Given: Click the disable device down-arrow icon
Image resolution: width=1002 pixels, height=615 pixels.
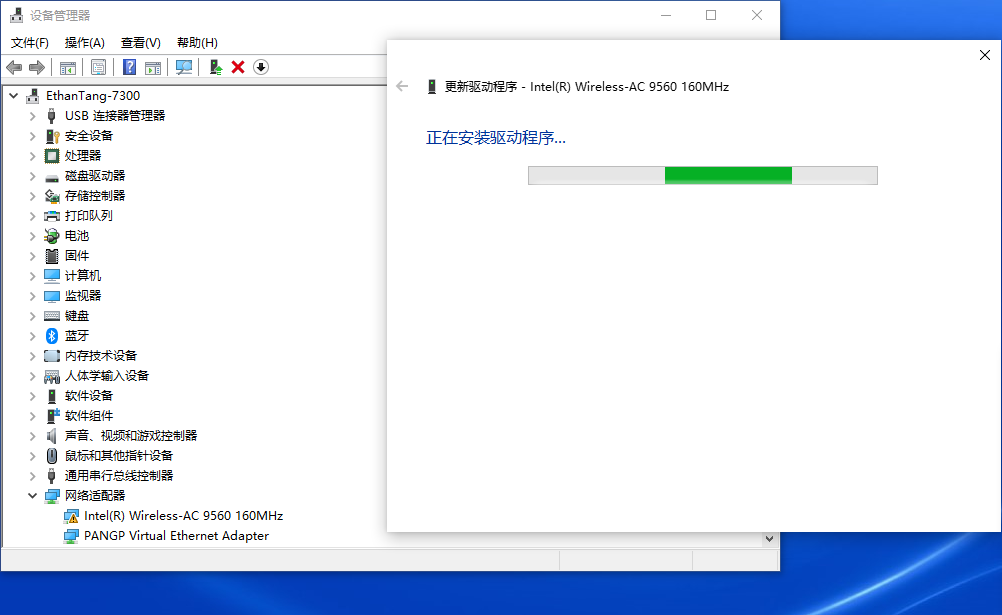Looking at the screenshot, I should coord(261,67).
